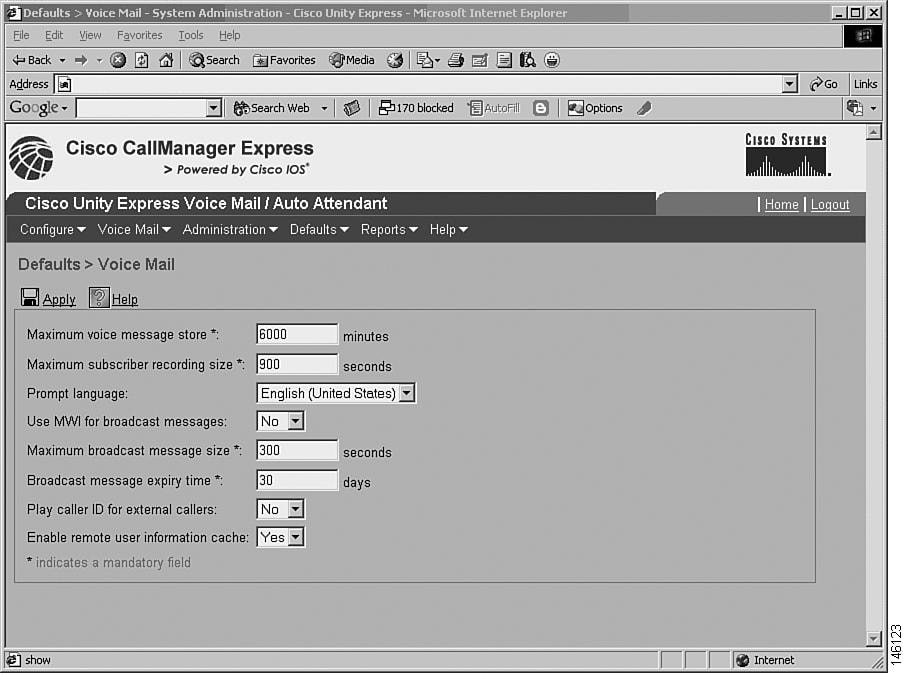
Task: Open the File menu
Action: click(21, 35)
